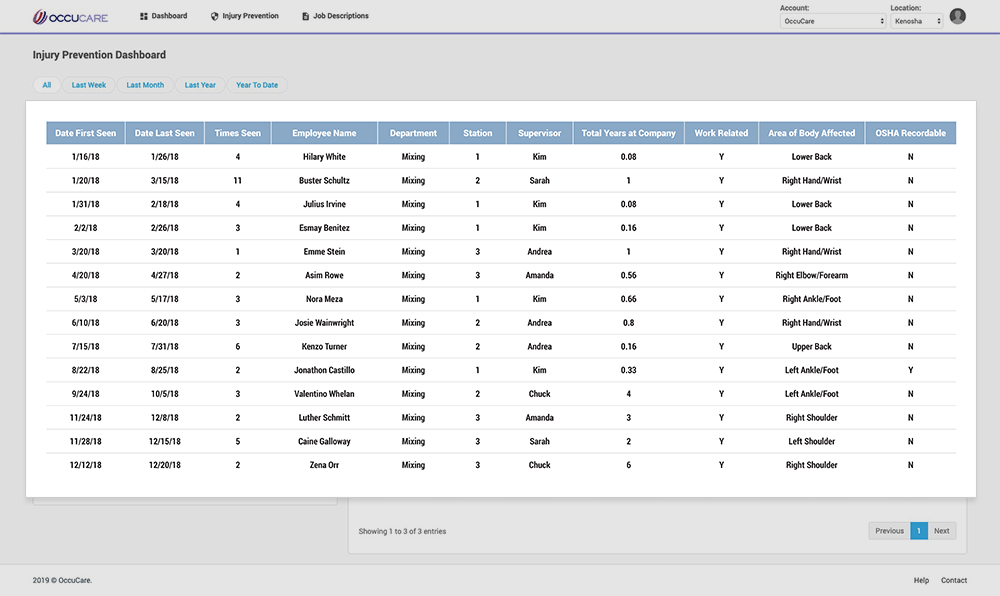Image resolution: width=1000 pixels, height=596 pixels.
Task: Click the 1/16/18 first seen date
Action: coord(85,157)
